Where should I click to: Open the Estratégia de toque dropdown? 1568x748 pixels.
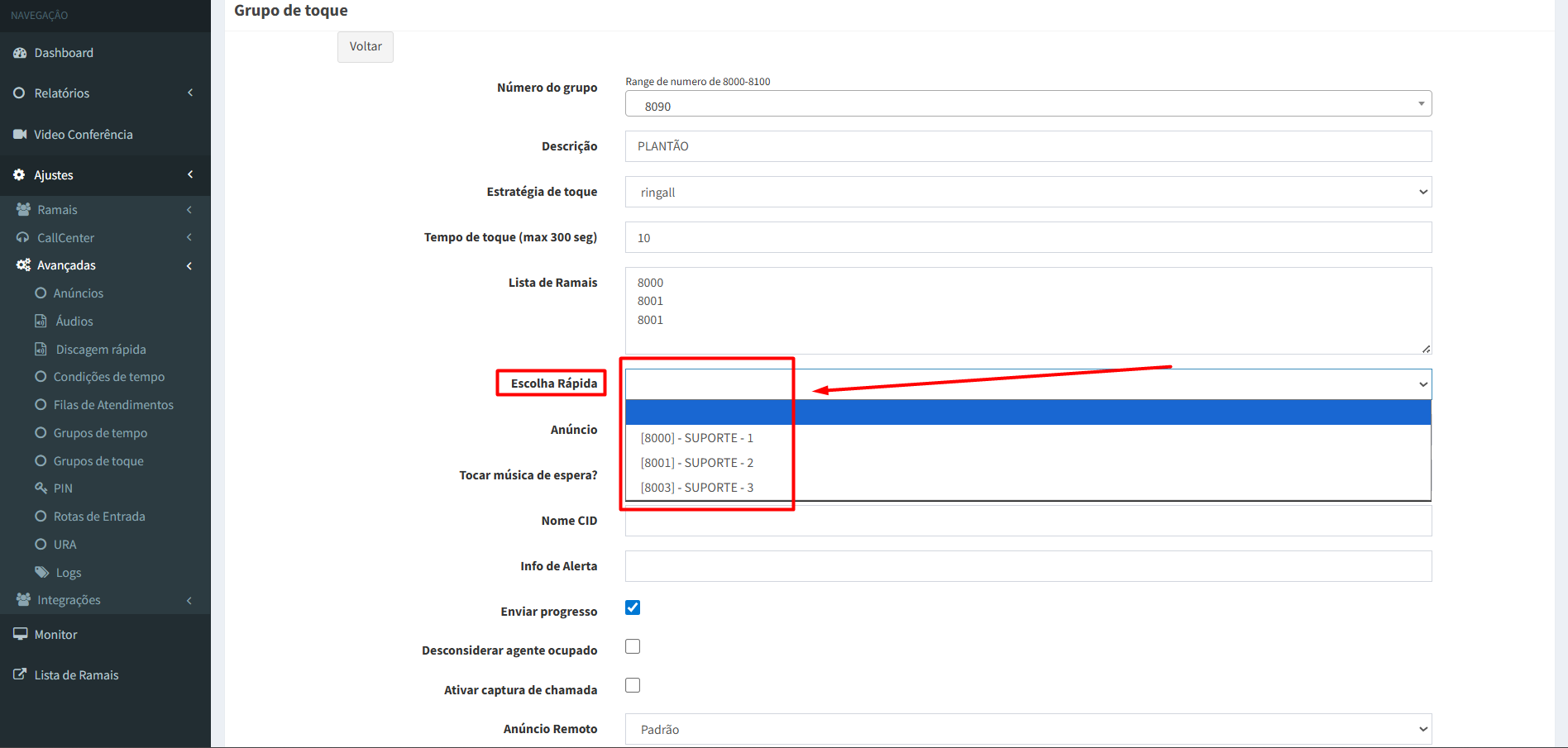coord(1028,192)
